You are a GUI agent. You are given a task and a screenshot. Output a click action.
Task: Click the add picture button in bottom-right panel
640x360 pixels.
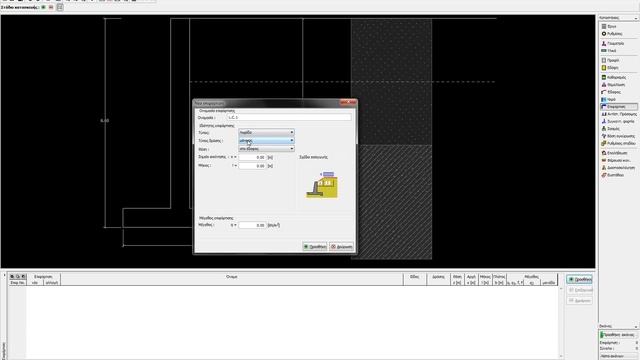click(x=618, y=335)
